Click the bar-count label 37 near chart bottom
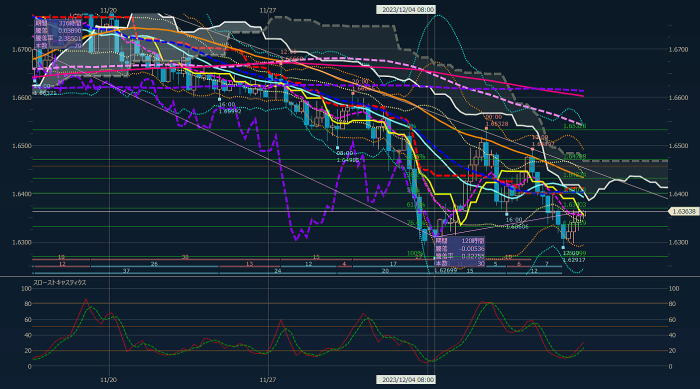This screenshot has height=389, width=700. click(126, 271)
